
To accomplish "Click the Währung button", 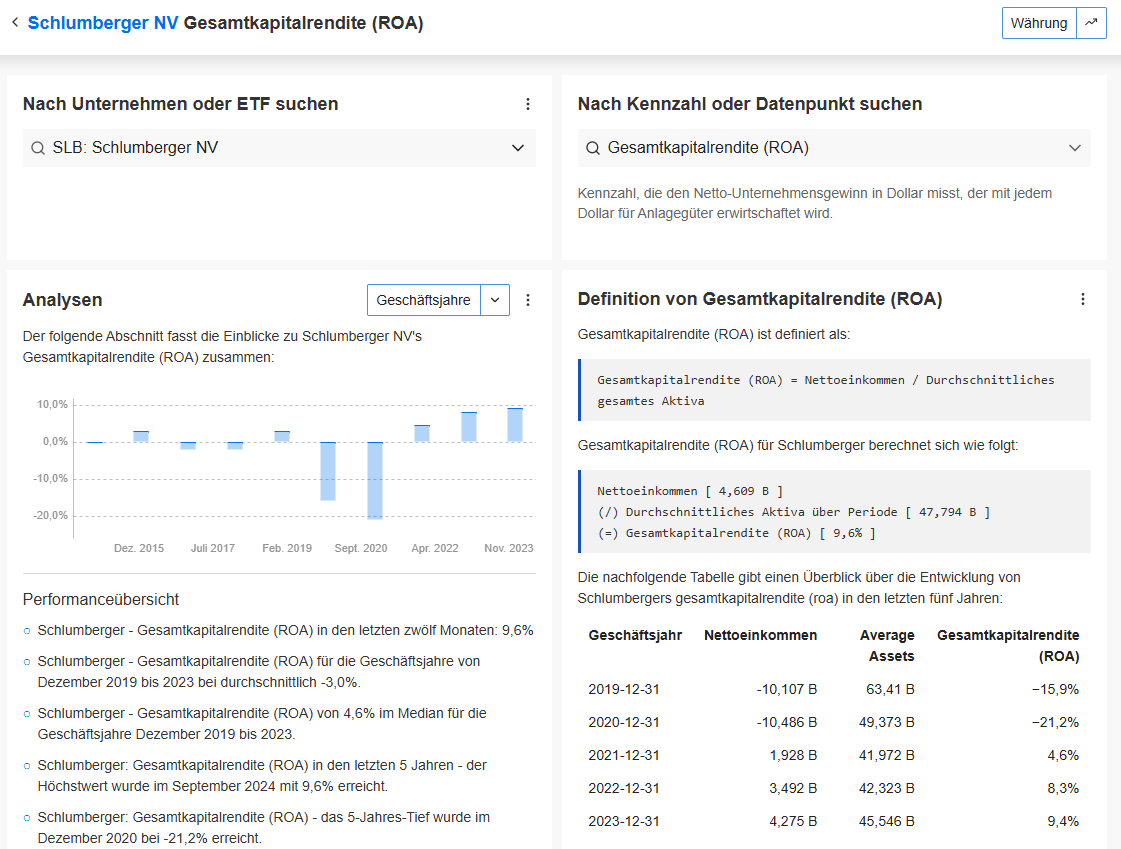I will point(1039,22).
